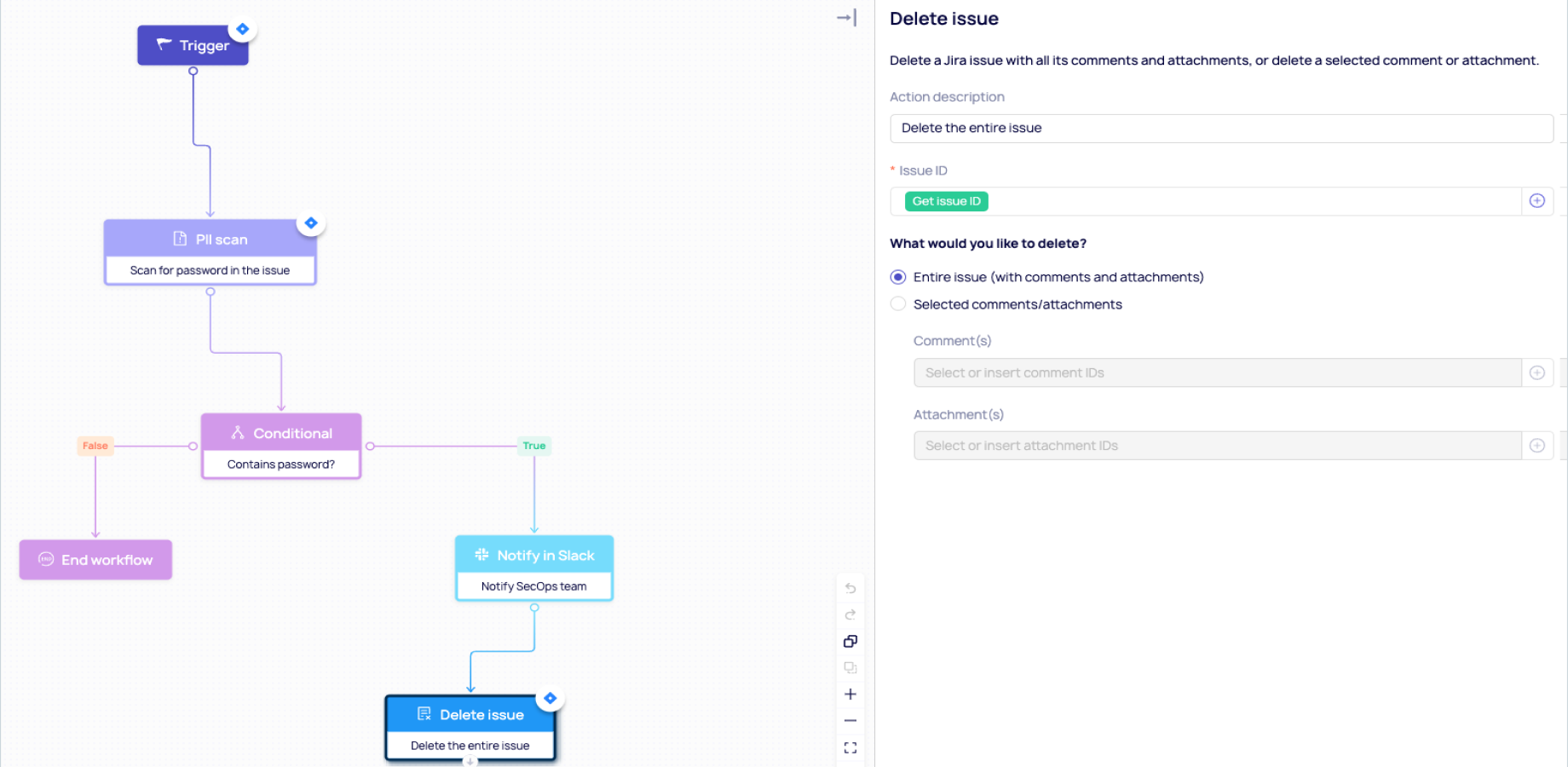Click the 'Delete issue' panel heading
The image size is (1568, 767).
944,19
